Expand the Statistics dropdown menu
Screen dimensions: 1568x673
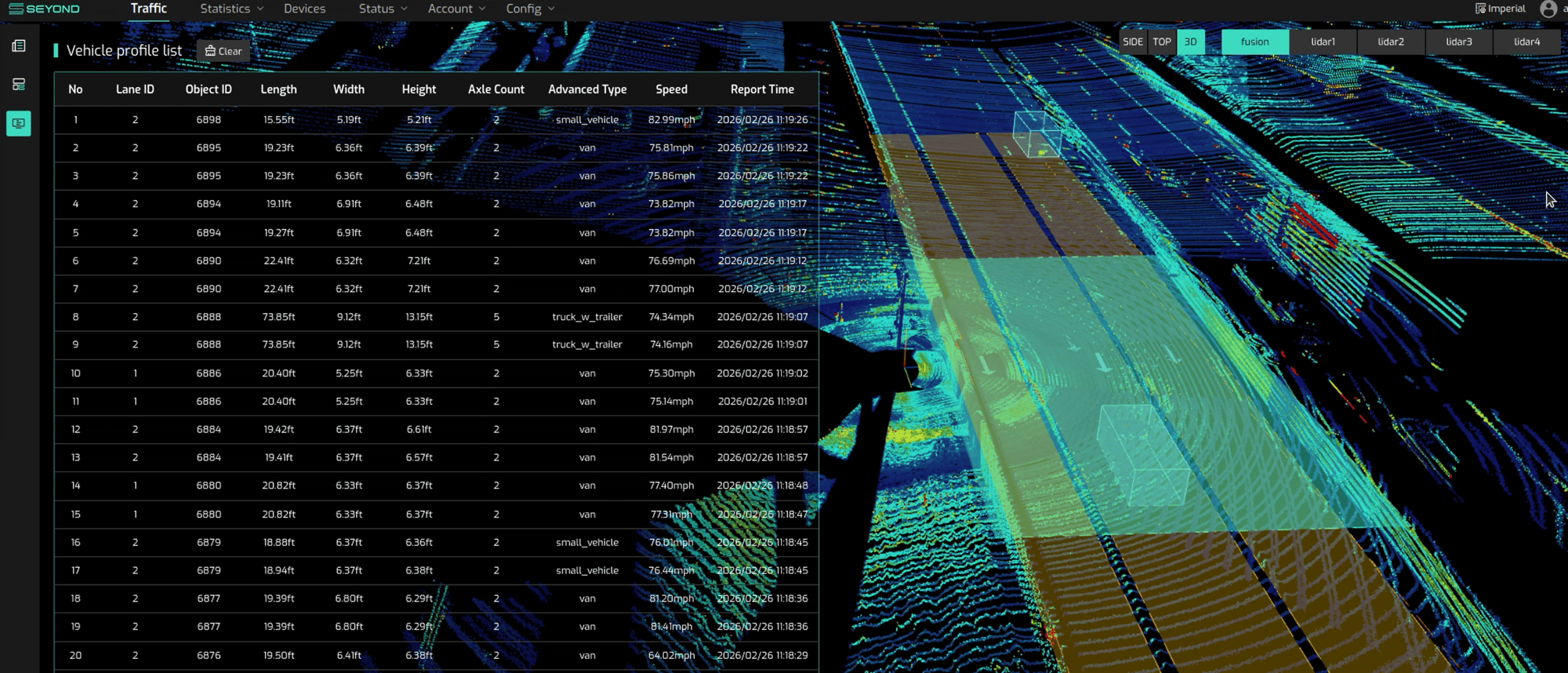[231, 9]
